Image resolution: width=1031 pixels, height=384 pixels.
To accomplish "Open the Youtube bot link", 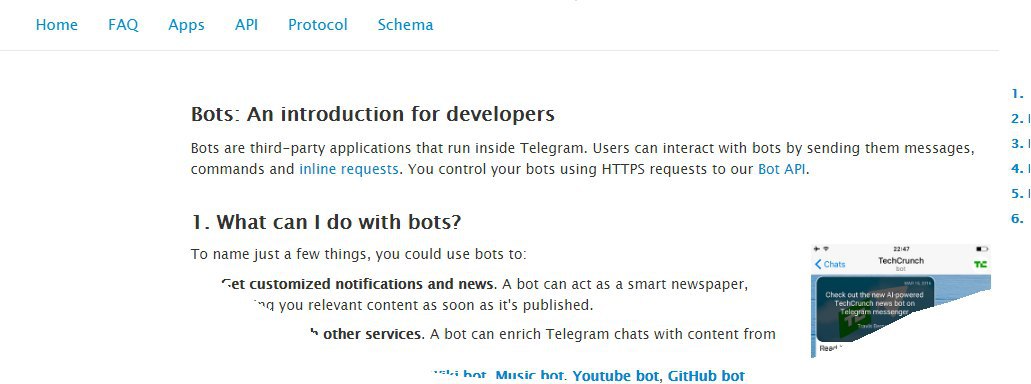I will pos(615,376).
